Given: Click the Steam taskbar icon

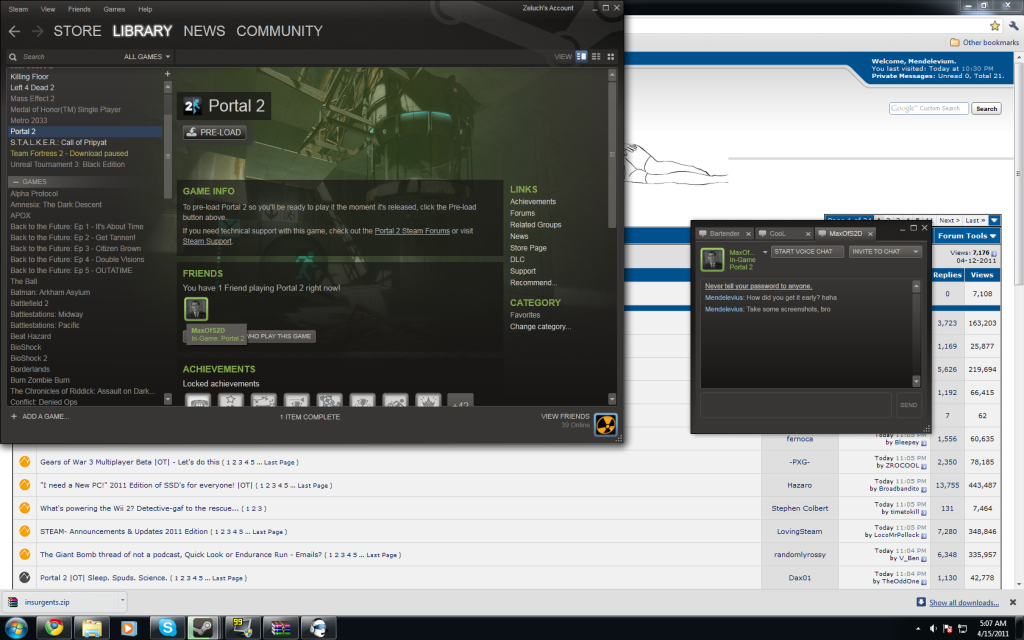Looking at the screenshot, I should coord(203,628).
